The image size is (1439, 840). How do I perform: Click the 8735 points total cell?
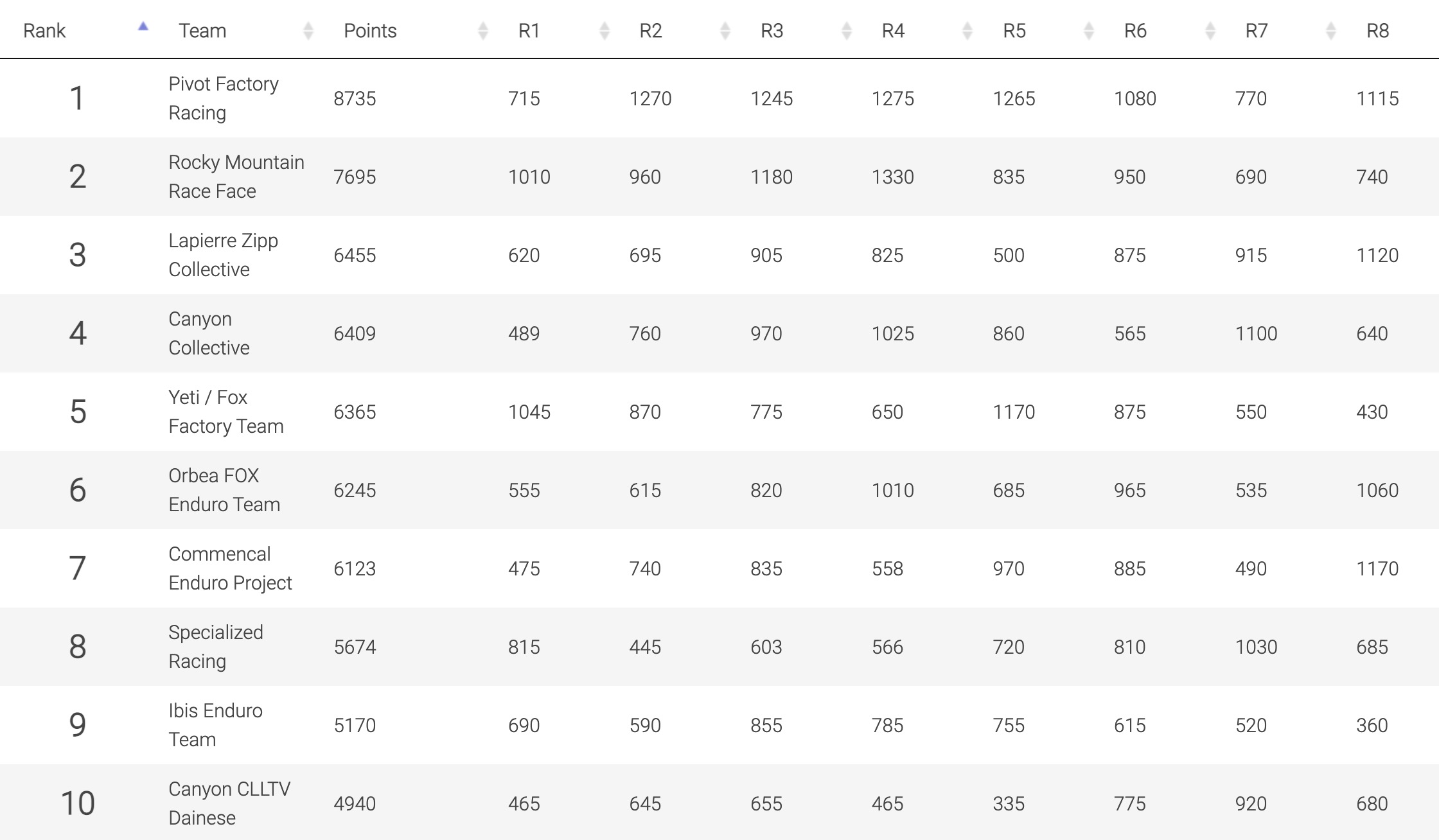[355, 99]
